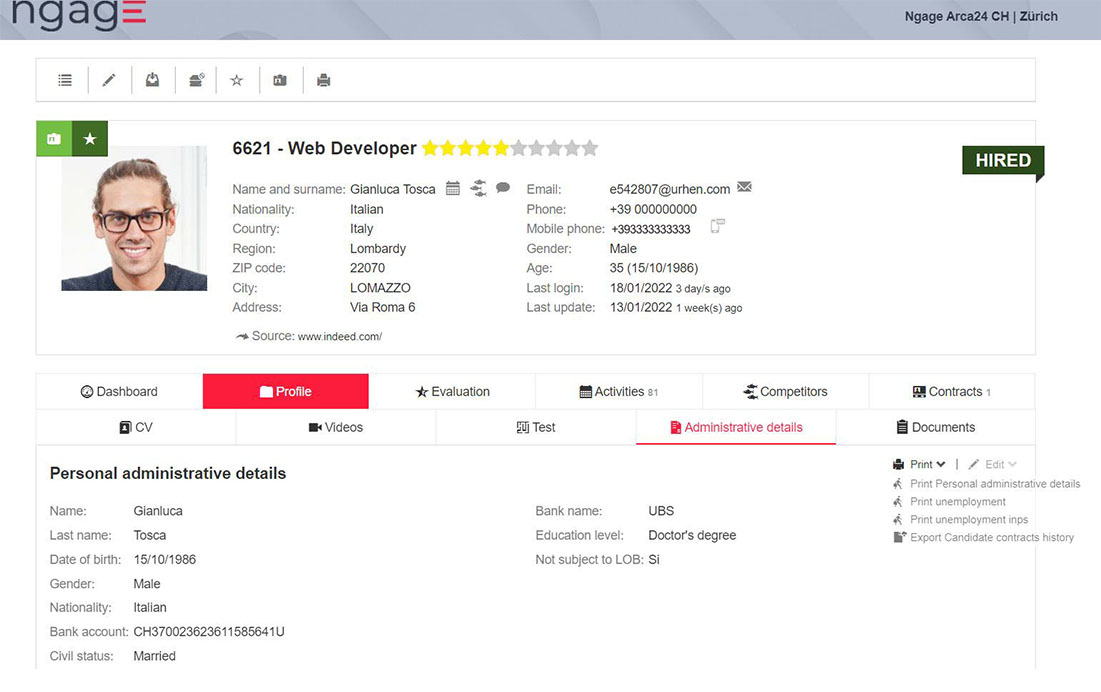Switch to the Documents sub-tab
Image resolution: width=1101 pixels, height=692 pixels.
[x=935, y=427]
